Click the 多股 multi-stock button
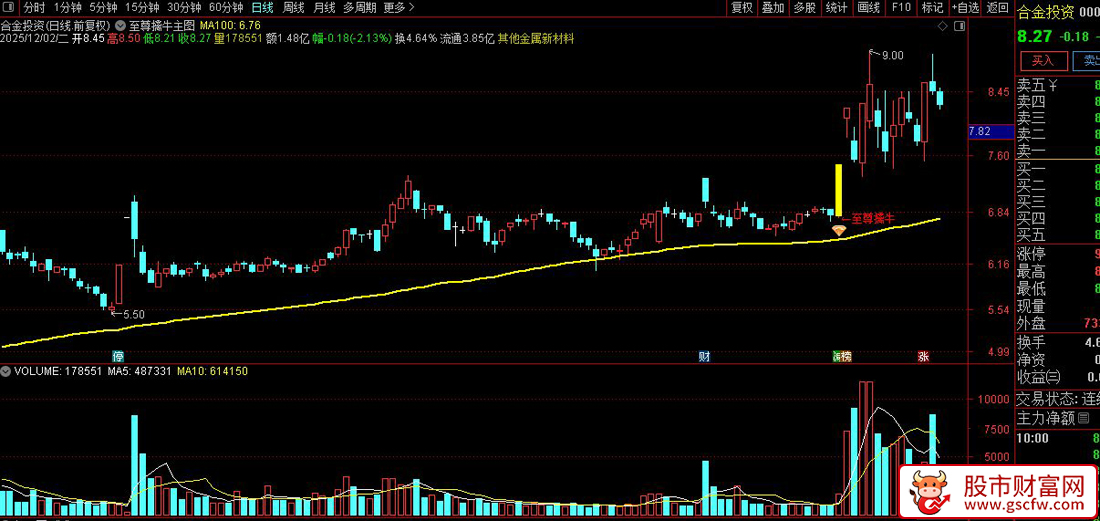Image resolution: width=1100 pixels, height=521 pixels. pyautogui.click(x=805, y=8)
